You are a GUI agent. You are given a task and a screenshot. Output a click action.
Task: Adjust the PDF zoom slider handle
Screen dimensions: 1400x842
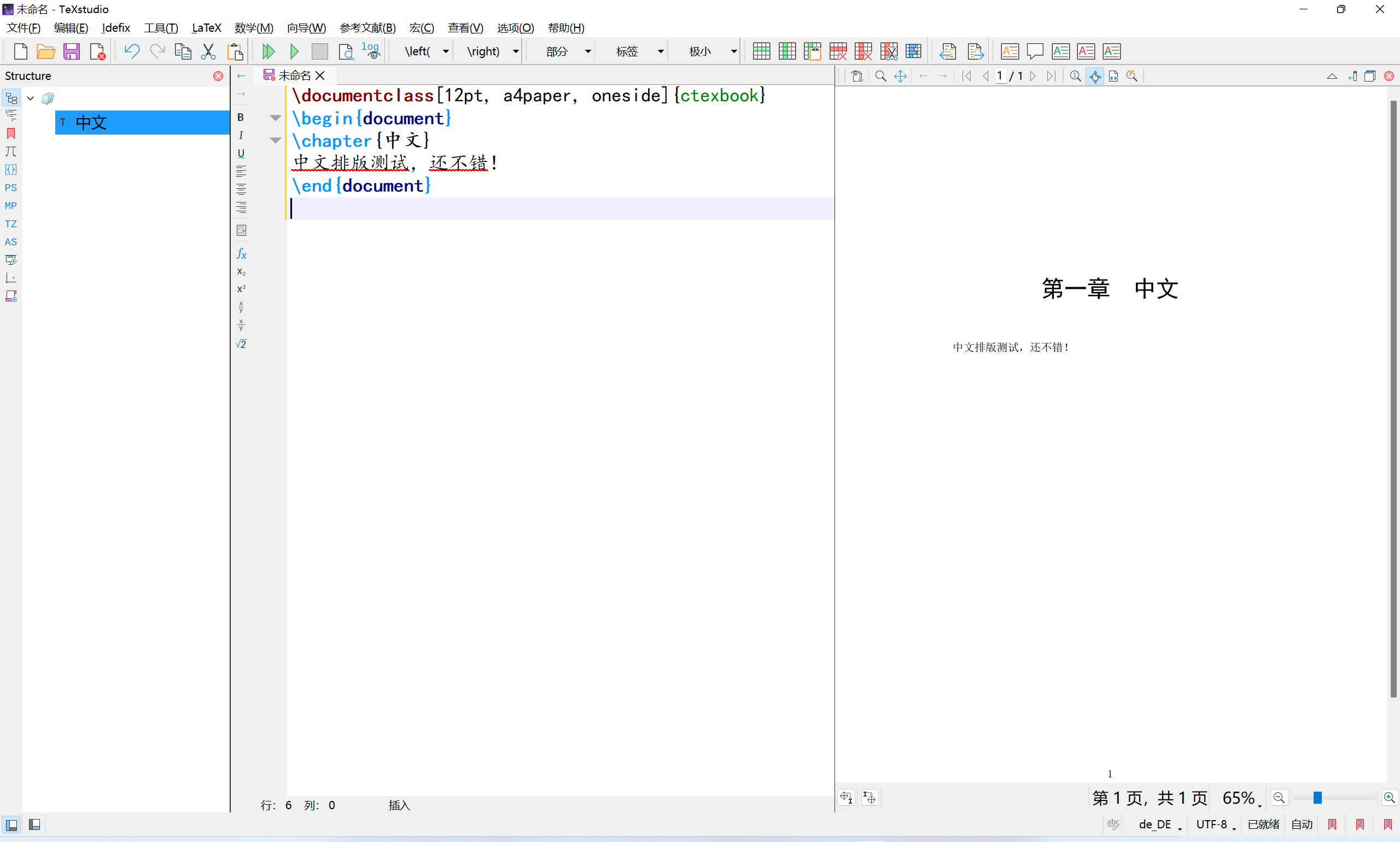click(x=1318, y=798)
